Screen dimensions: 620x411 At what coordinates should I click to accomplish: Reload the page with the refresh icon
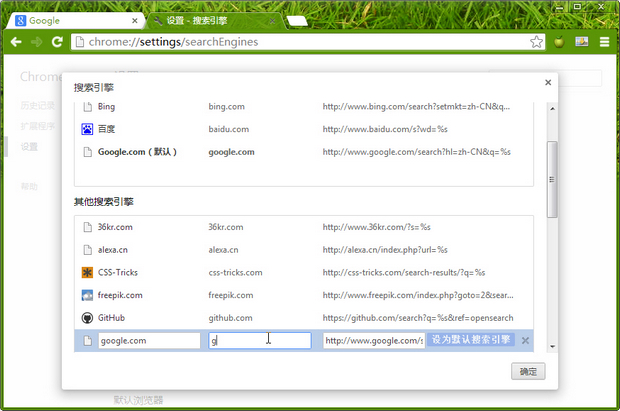(57, 42)
